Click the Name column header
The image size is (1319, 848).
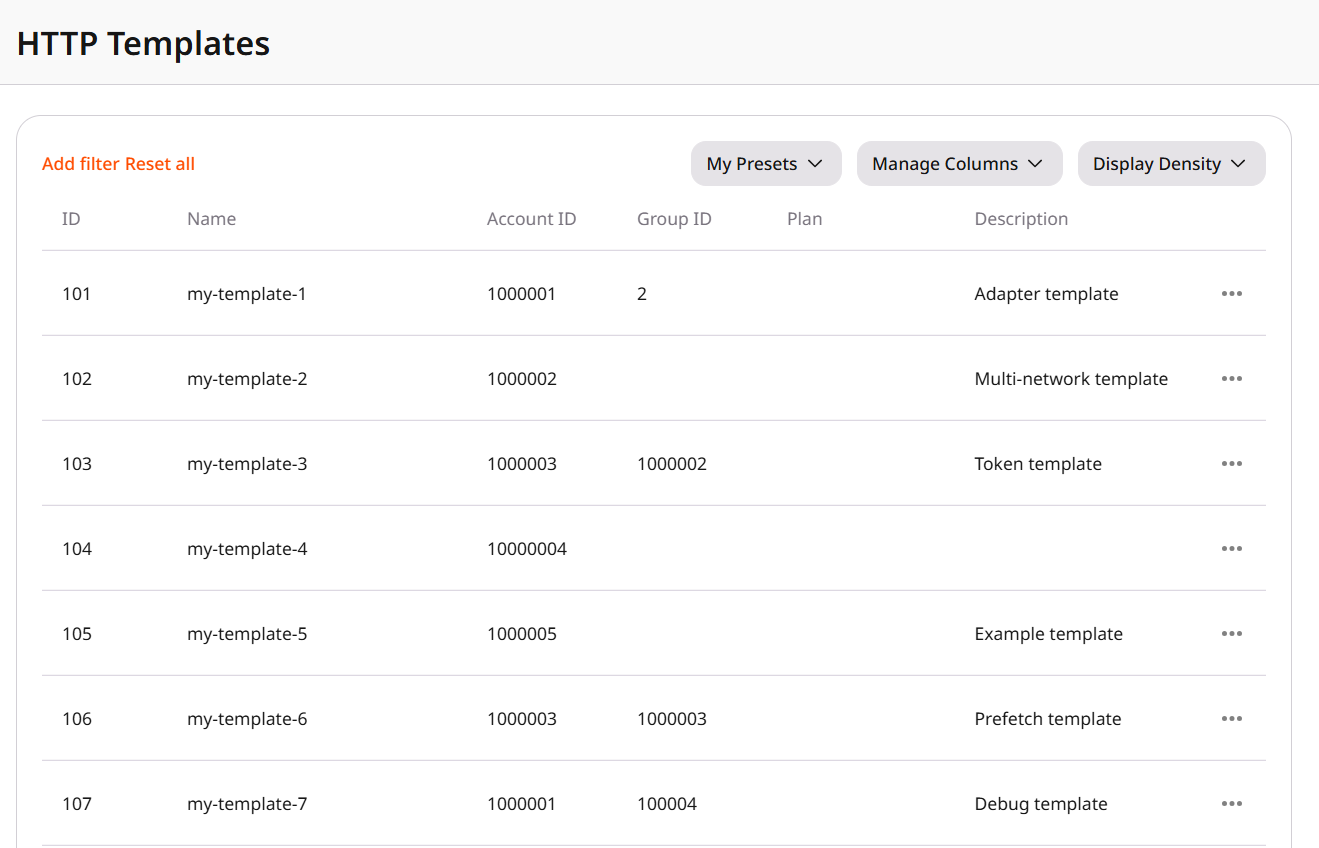[x=212, y=219]
